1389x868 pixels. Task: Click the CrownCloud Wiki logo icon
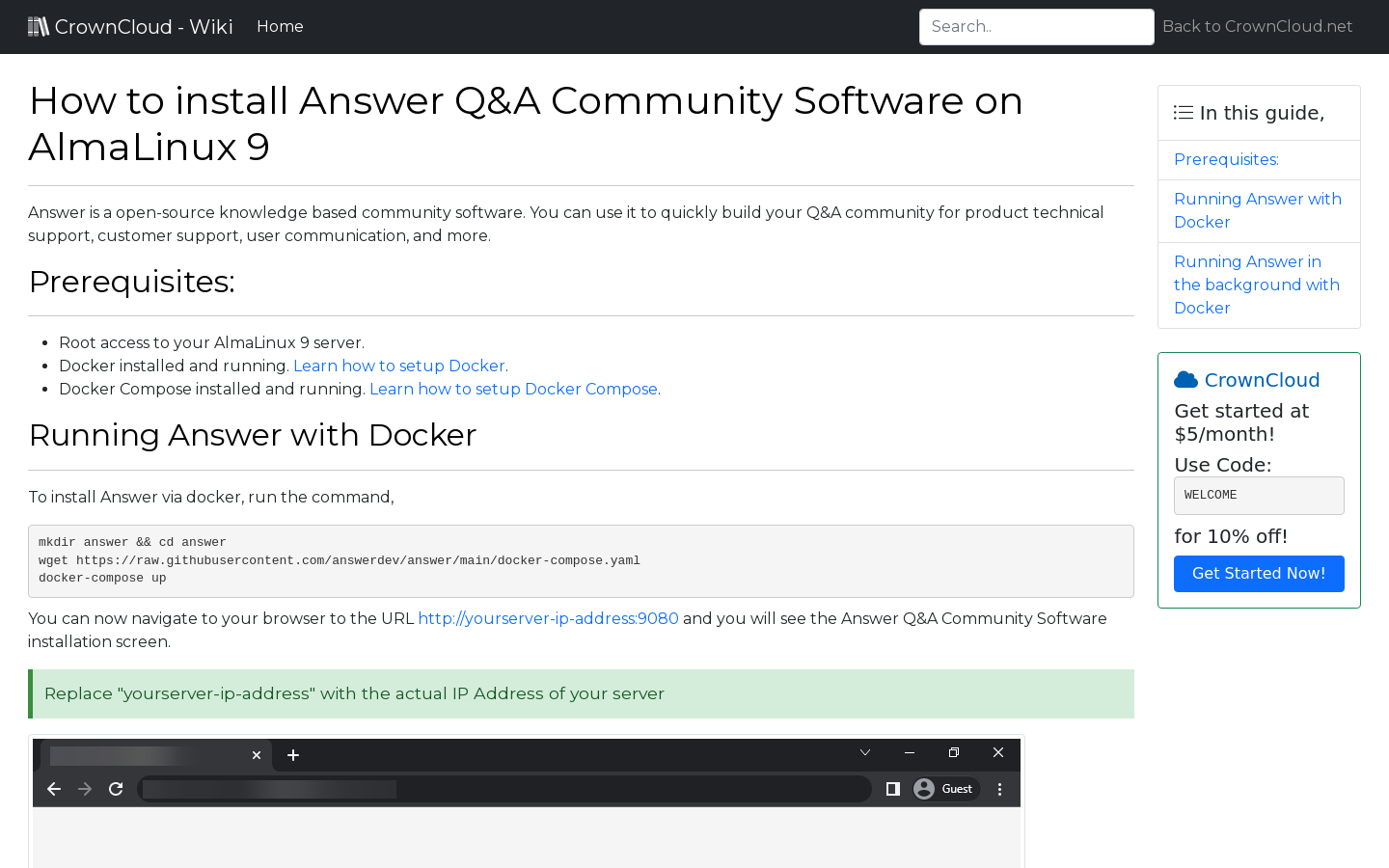click(x=38, y=25)
